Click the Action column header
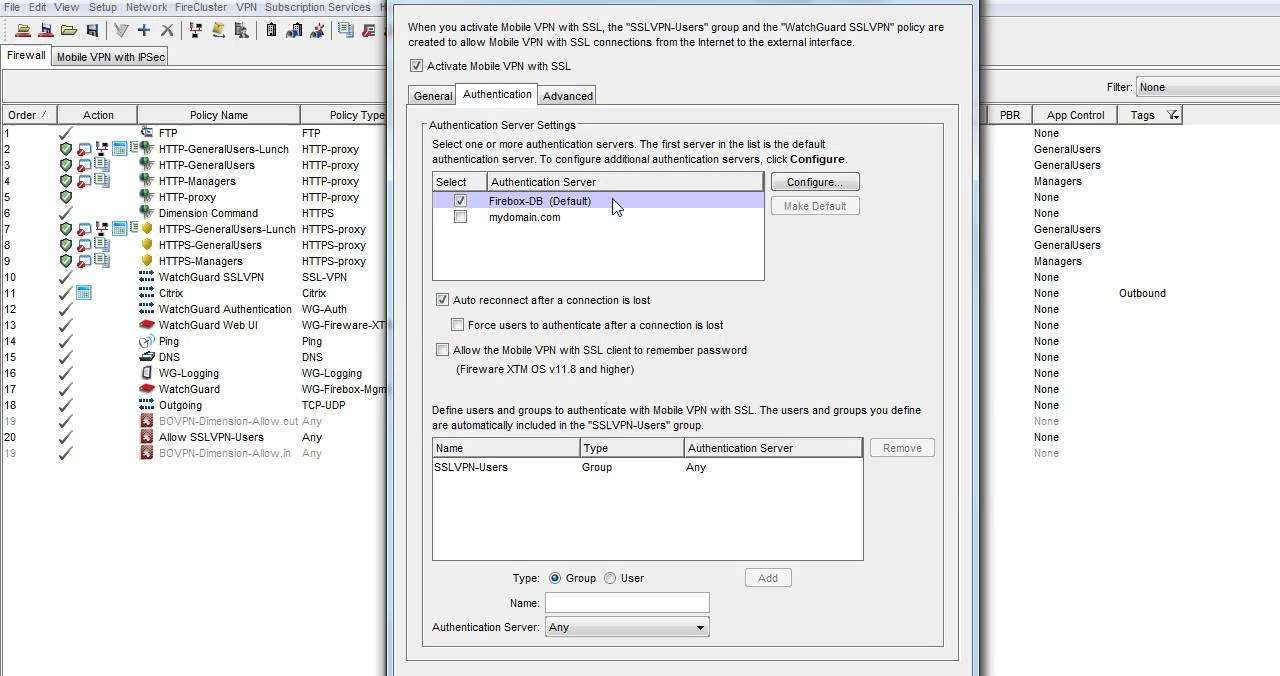 pyautogui.click(x=98, y=115)
